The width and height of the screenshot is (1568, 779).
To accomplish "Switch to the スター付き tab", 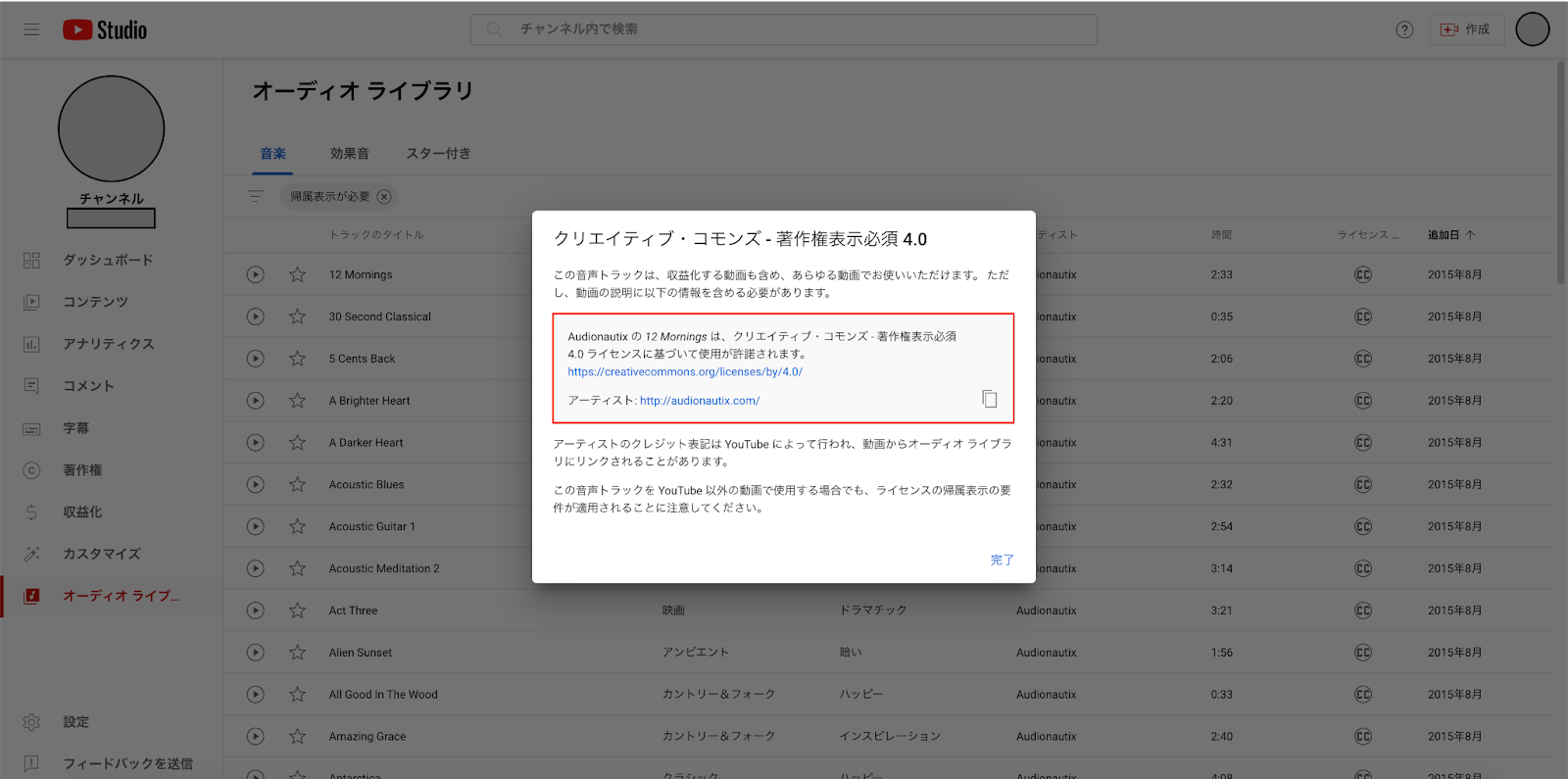I will coord(438,154).
